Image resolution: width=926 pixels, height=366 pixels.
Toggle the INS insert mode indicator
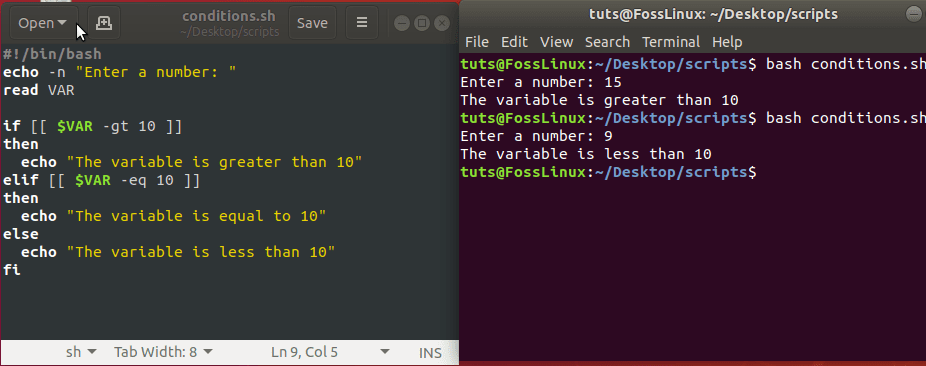(430, 353)
